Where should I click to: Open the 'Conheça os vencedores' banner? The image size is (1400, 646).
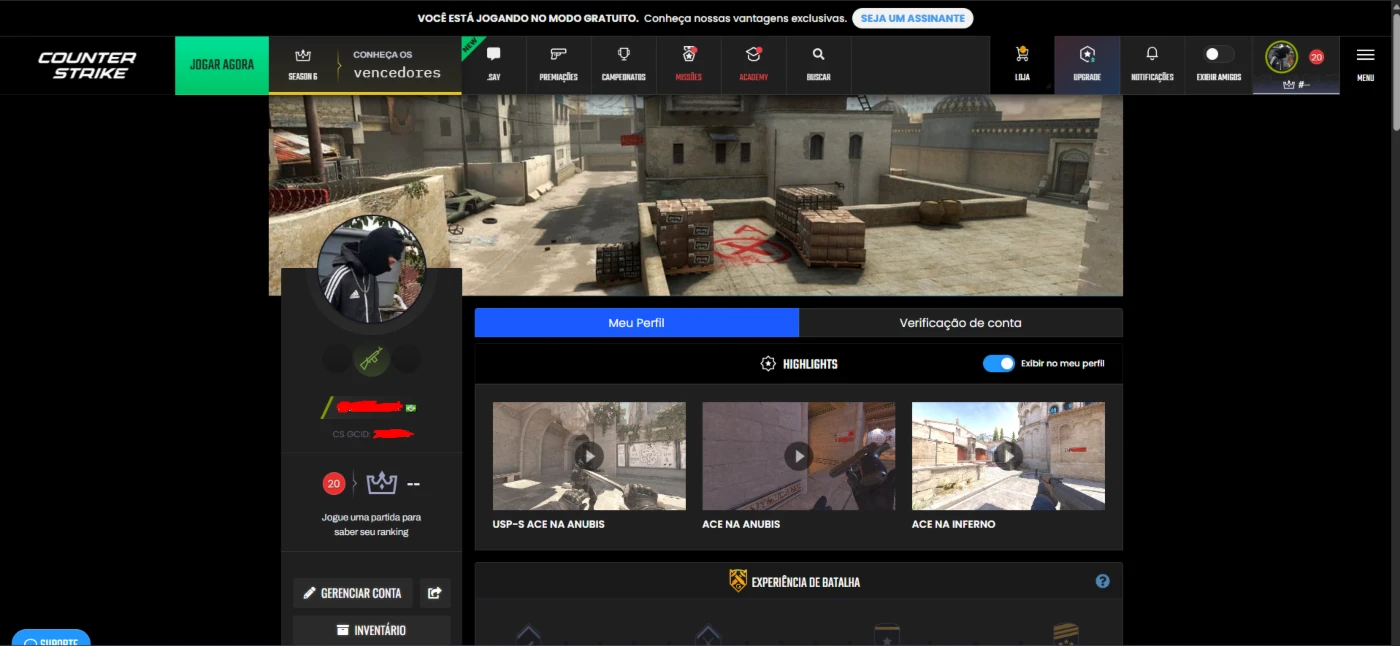tap(397, 65)
